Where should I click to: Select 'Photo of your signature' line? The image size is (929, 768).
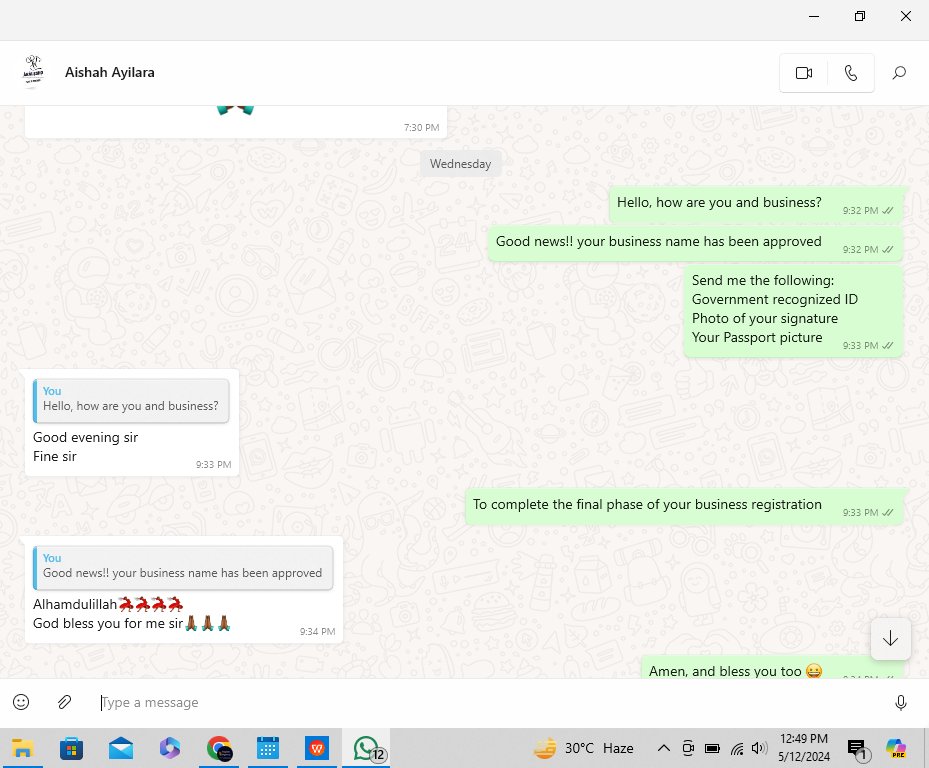(x=764, y=318)
